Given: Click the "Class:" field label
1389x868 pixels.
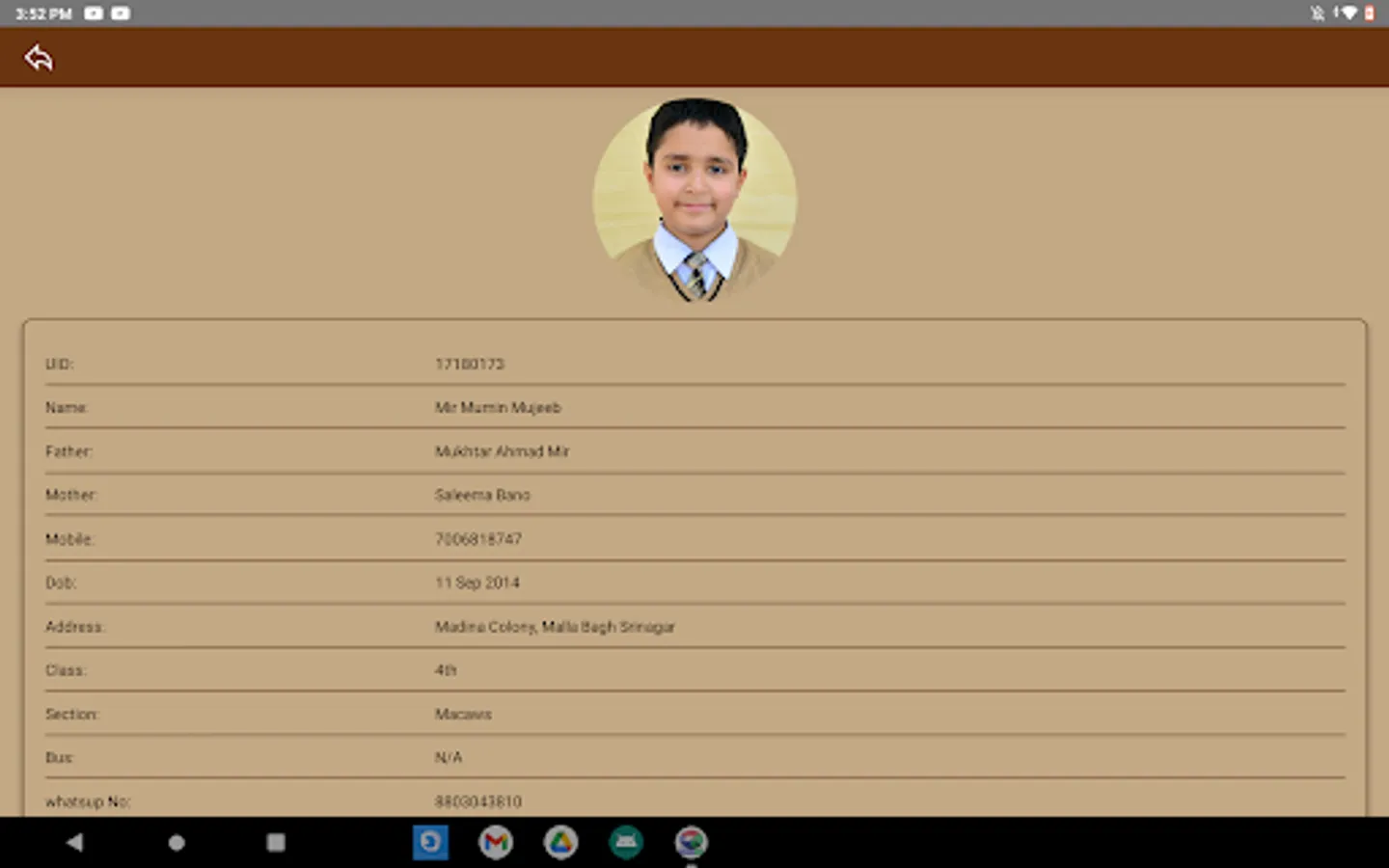Looking at the screenshot, I should click(66, 670).
